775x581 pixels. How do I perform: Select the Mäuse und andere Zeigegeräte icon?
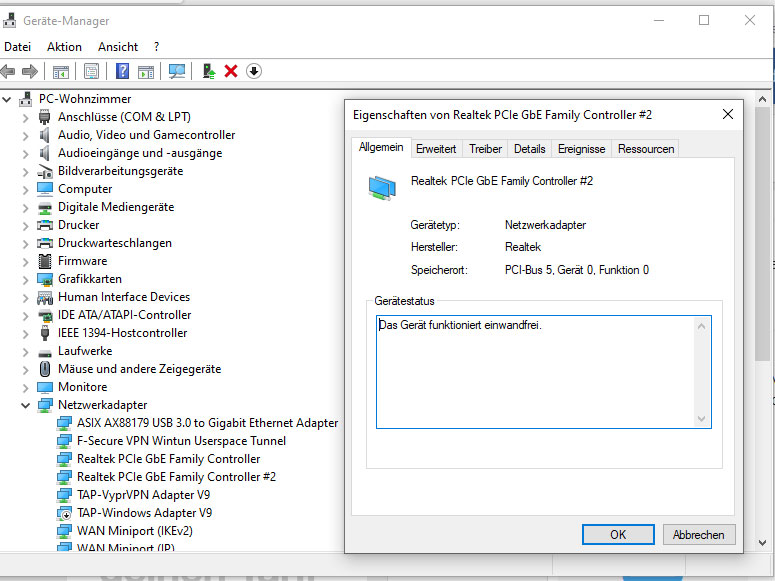point(44,369)
